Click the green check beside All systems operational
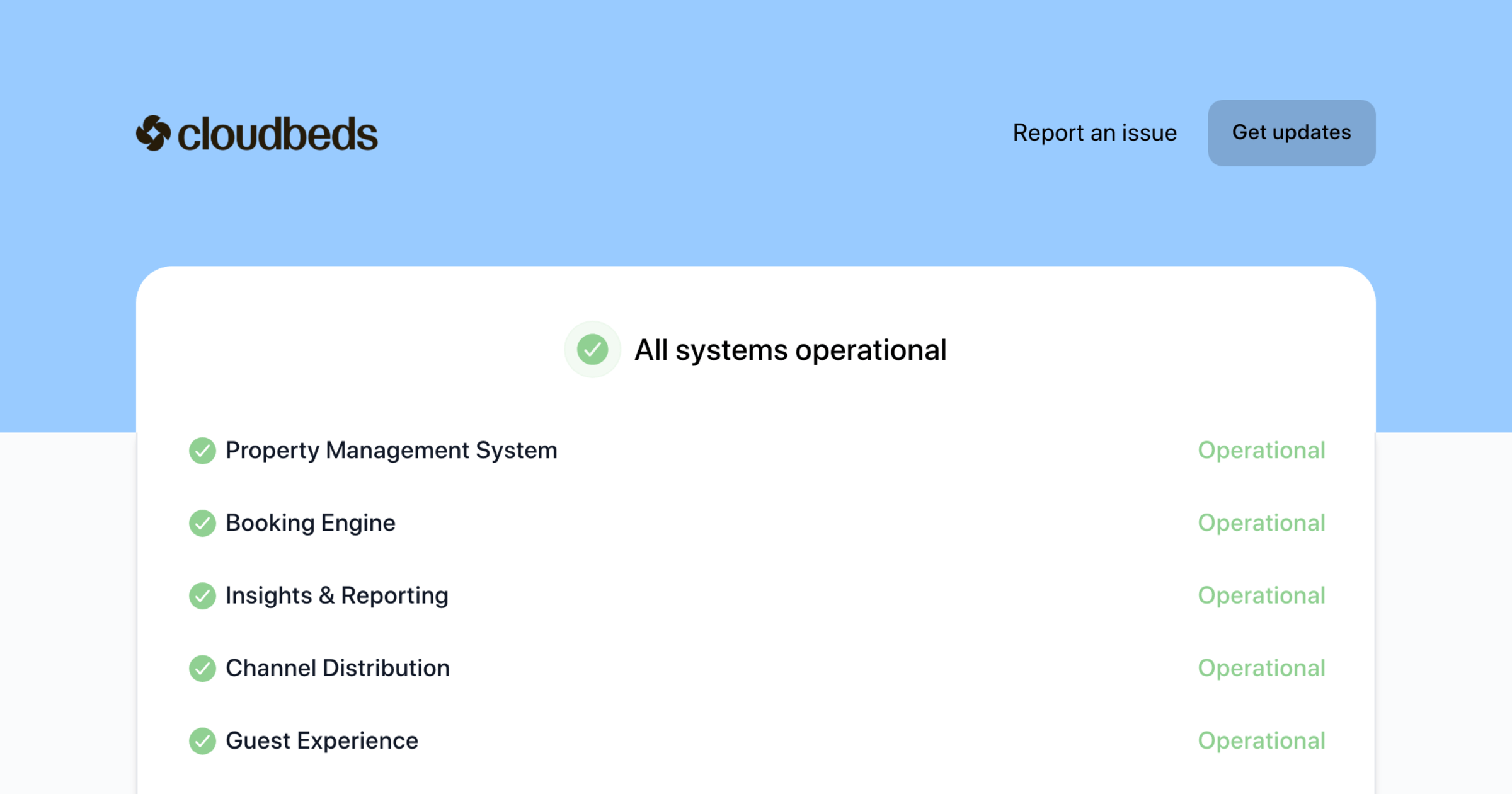This screenshot has height=794, width=1512. tap(591, 350)
